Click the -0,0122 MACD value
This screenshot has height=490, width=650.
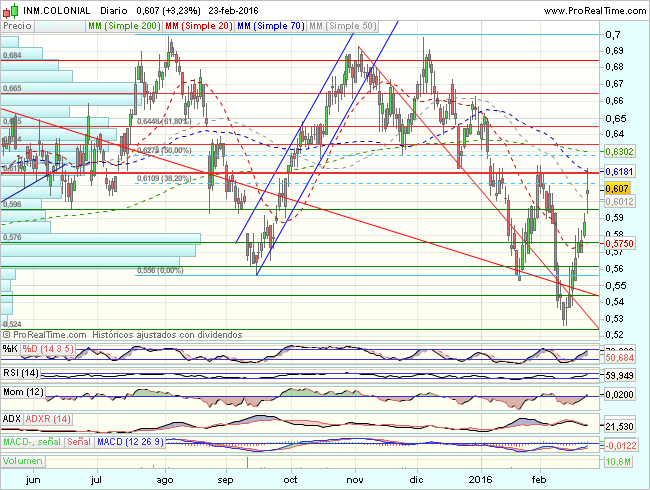(x=621, y=446)
